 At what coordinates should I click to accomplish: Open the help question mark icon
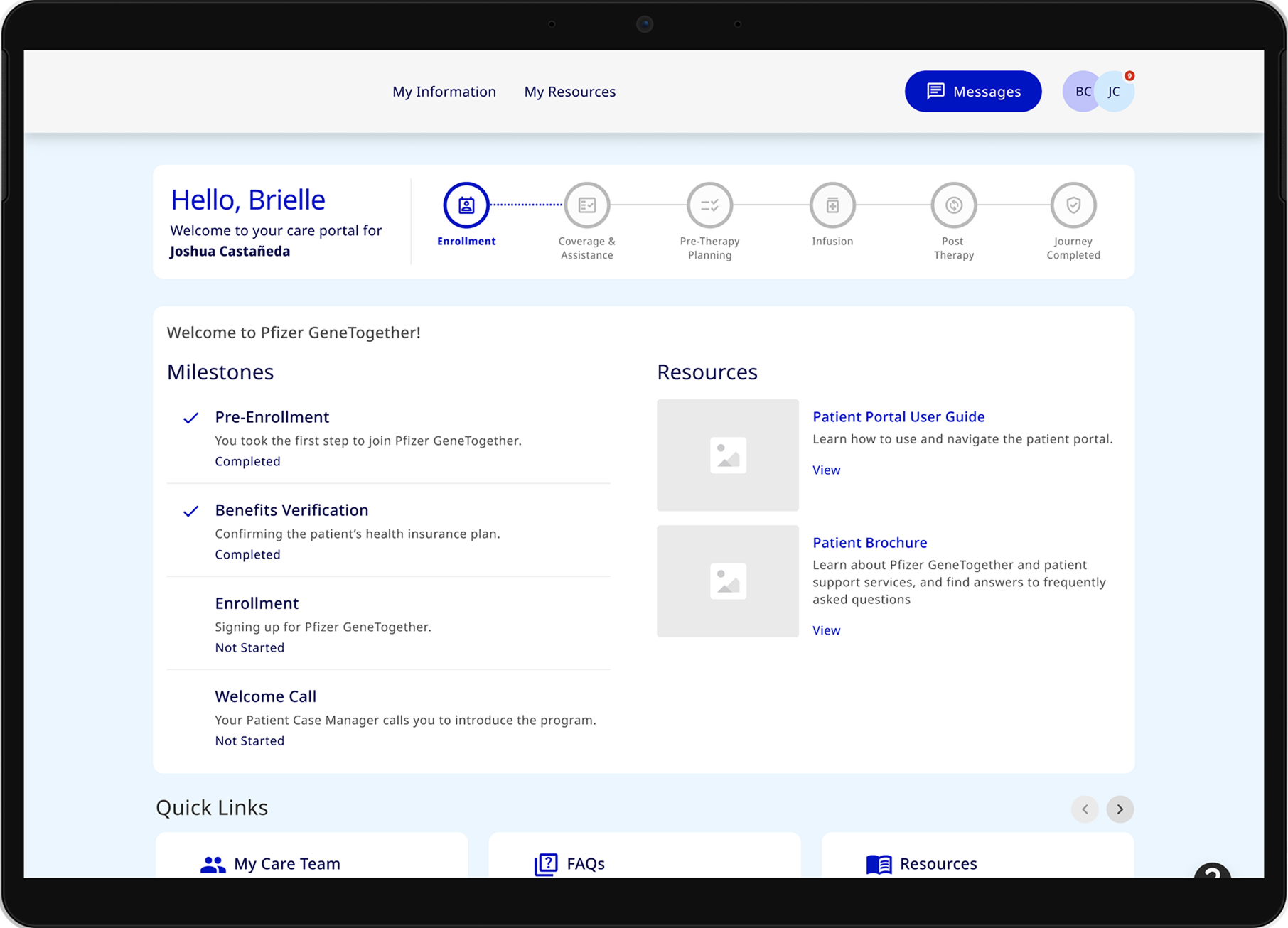point(1212,871)
